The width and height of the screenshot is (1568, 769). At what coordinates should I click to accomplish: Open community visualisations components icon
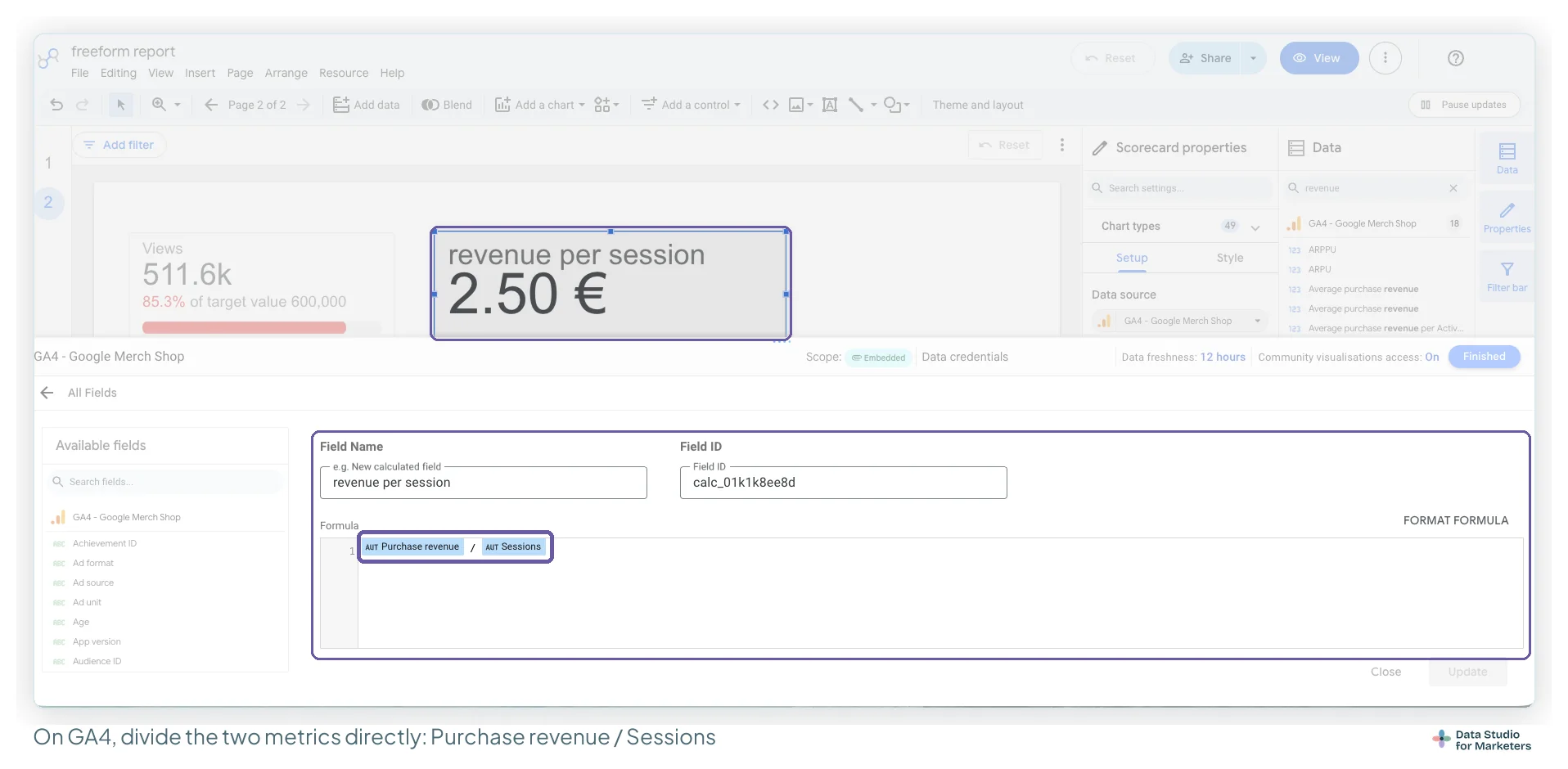coord(602,105)
